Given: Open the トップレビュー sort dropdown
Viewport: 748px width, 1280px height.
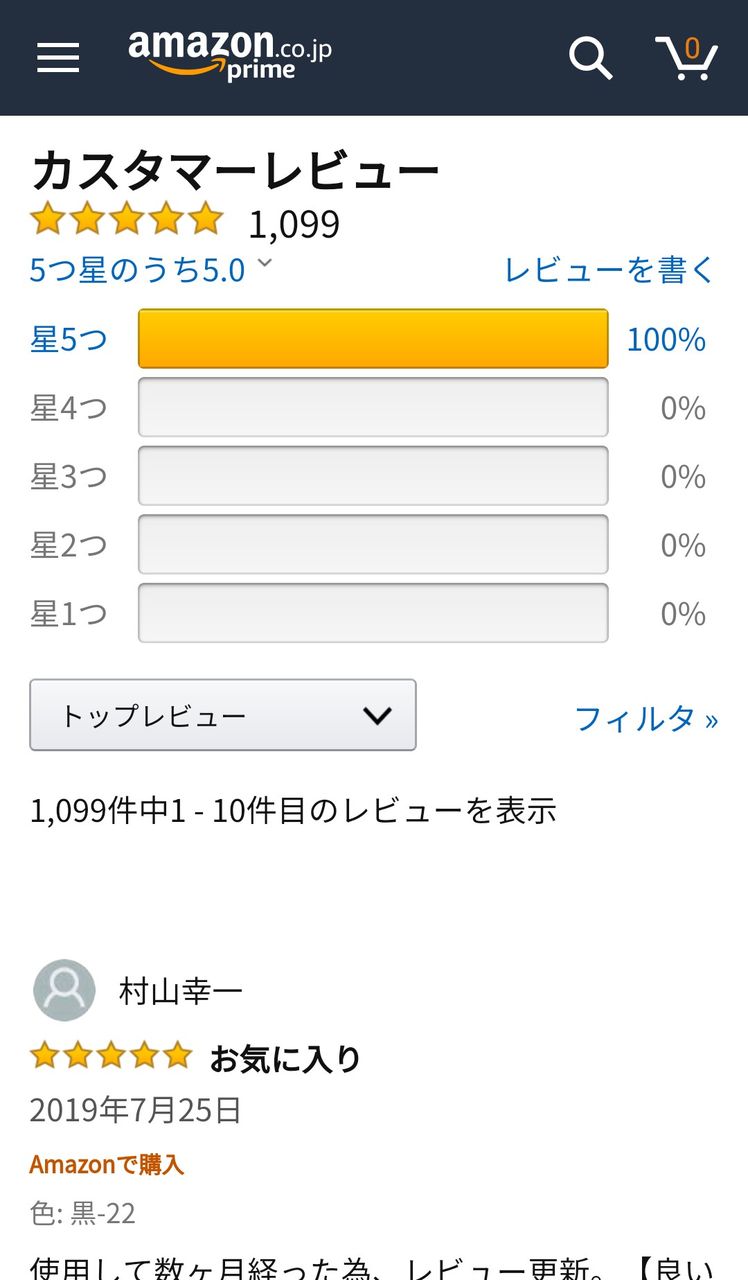Looking at the screenshot, I should pos(223,715).
